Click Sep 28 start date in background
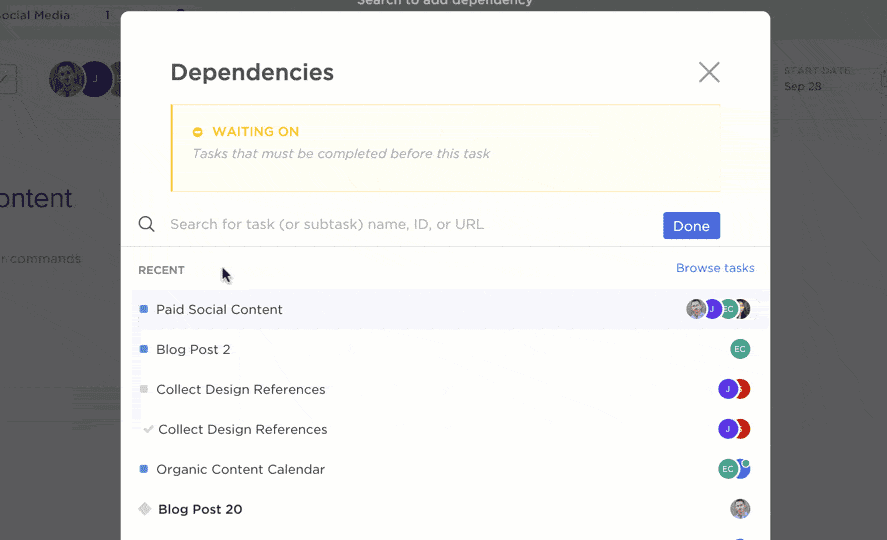This screenshot has height=540, width=887. pos(803,87)
